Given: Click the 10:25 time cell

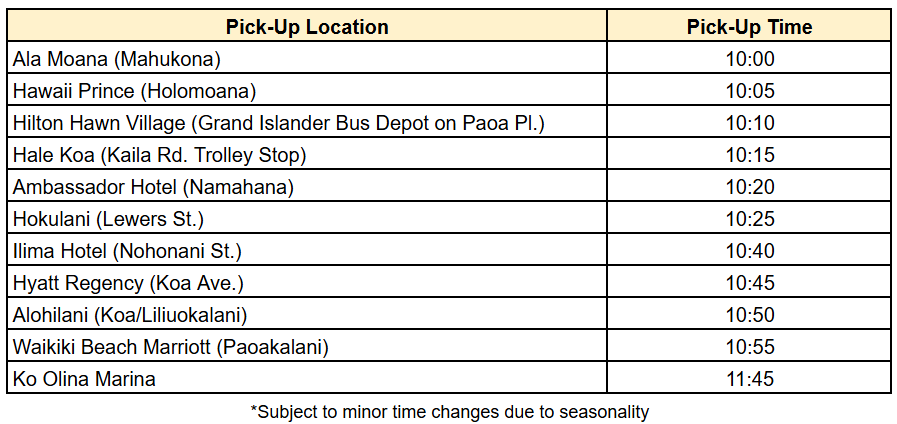Looking at the screenshot, I should 749,219.
